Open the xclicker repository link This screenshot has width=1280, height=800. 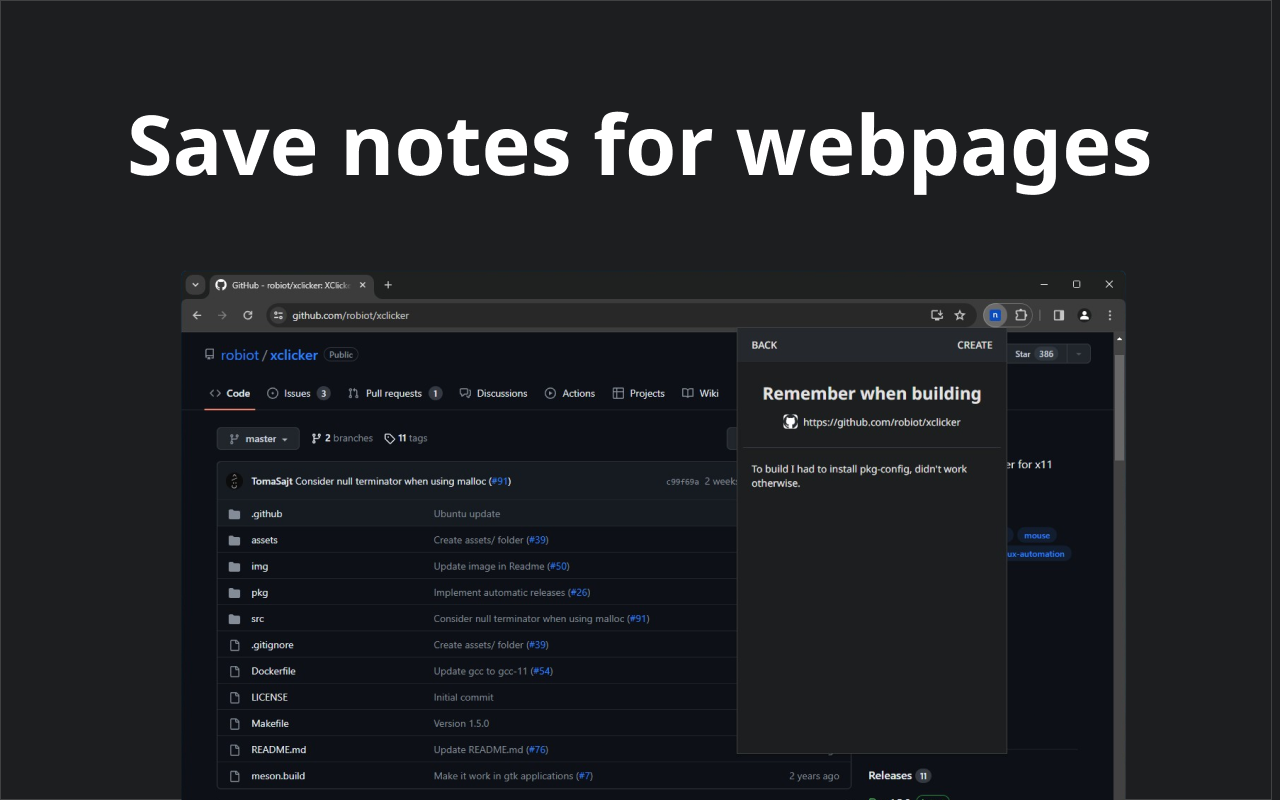294,355
